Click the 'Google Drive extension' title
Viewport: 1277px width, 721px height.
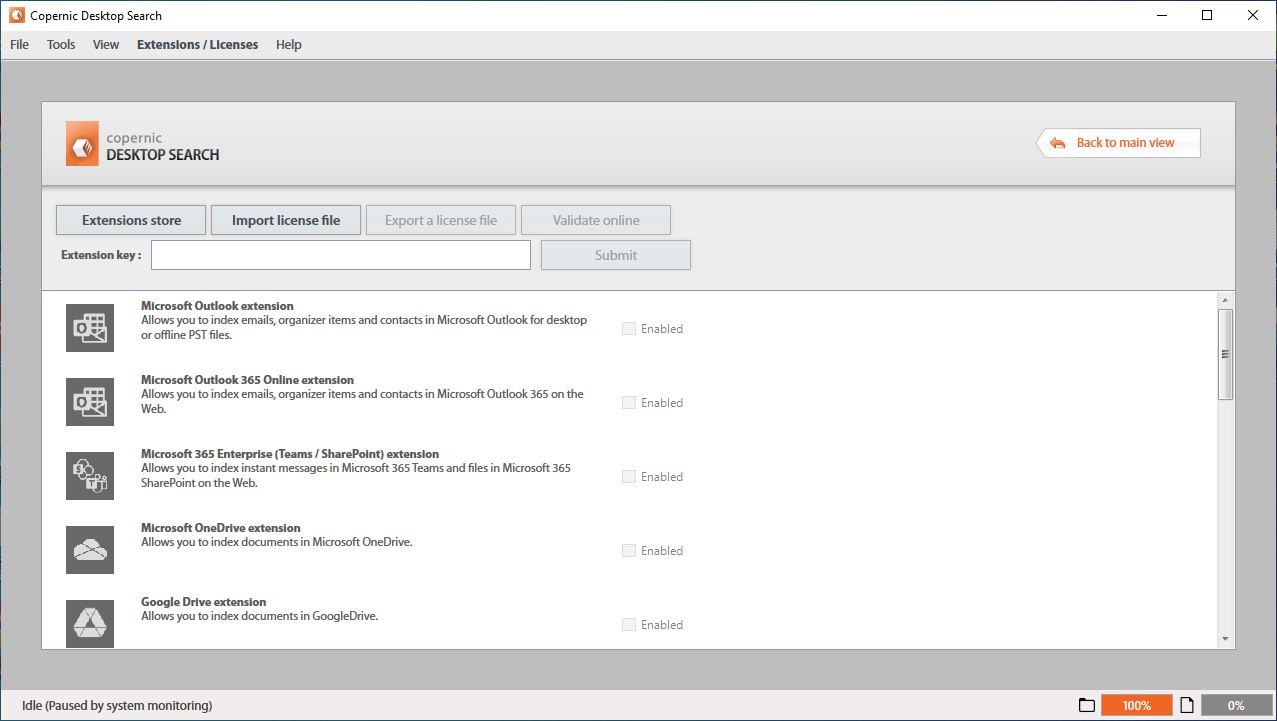(x=203, y=602)
